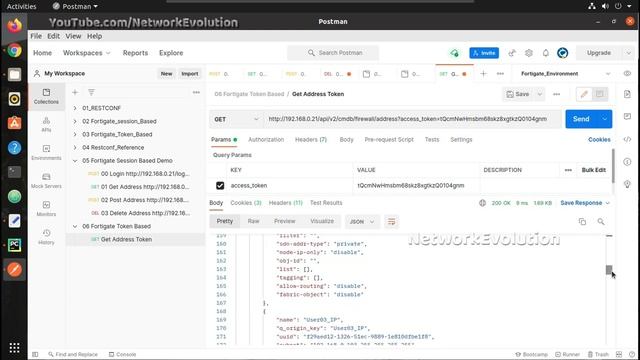Image resolution: width=640 pixels, height=360 pixels.
Task: Switch to the Headers (7) request tab
Action: (x=311, y=140)
